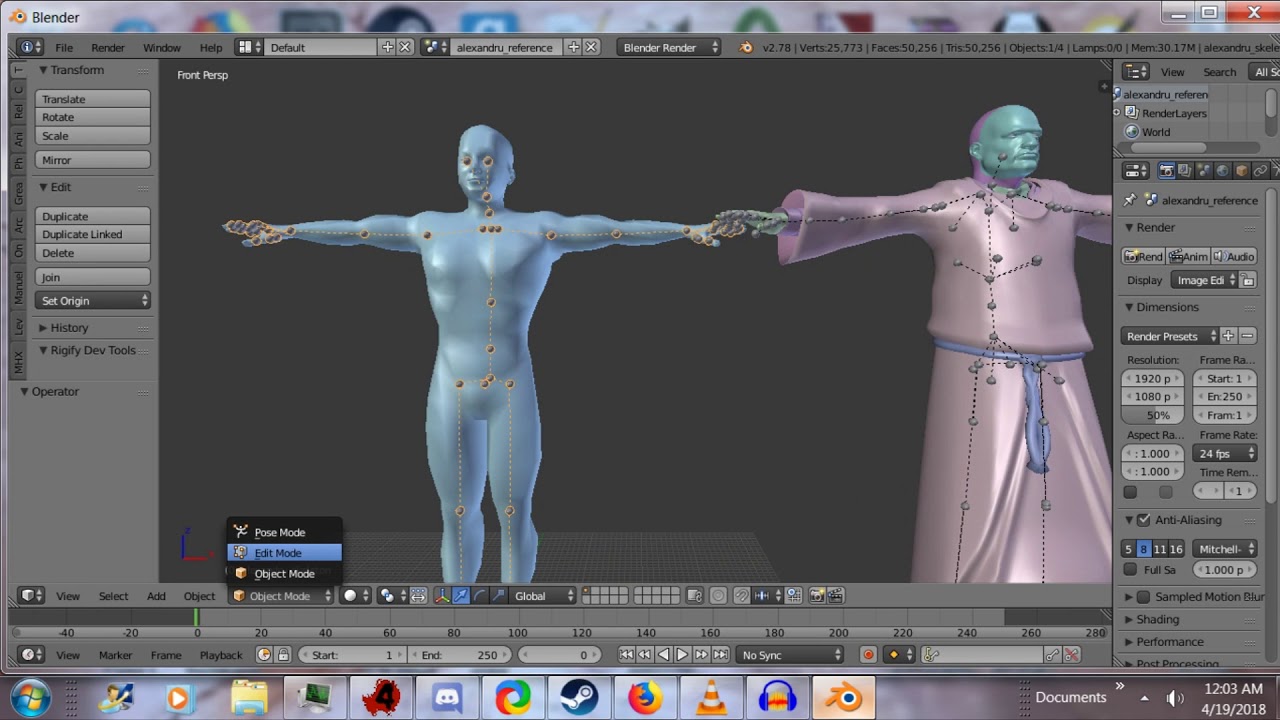The image size is (1280, 720).
Task: Click the viewport shading sphere icon
Action: click(354, 596)
